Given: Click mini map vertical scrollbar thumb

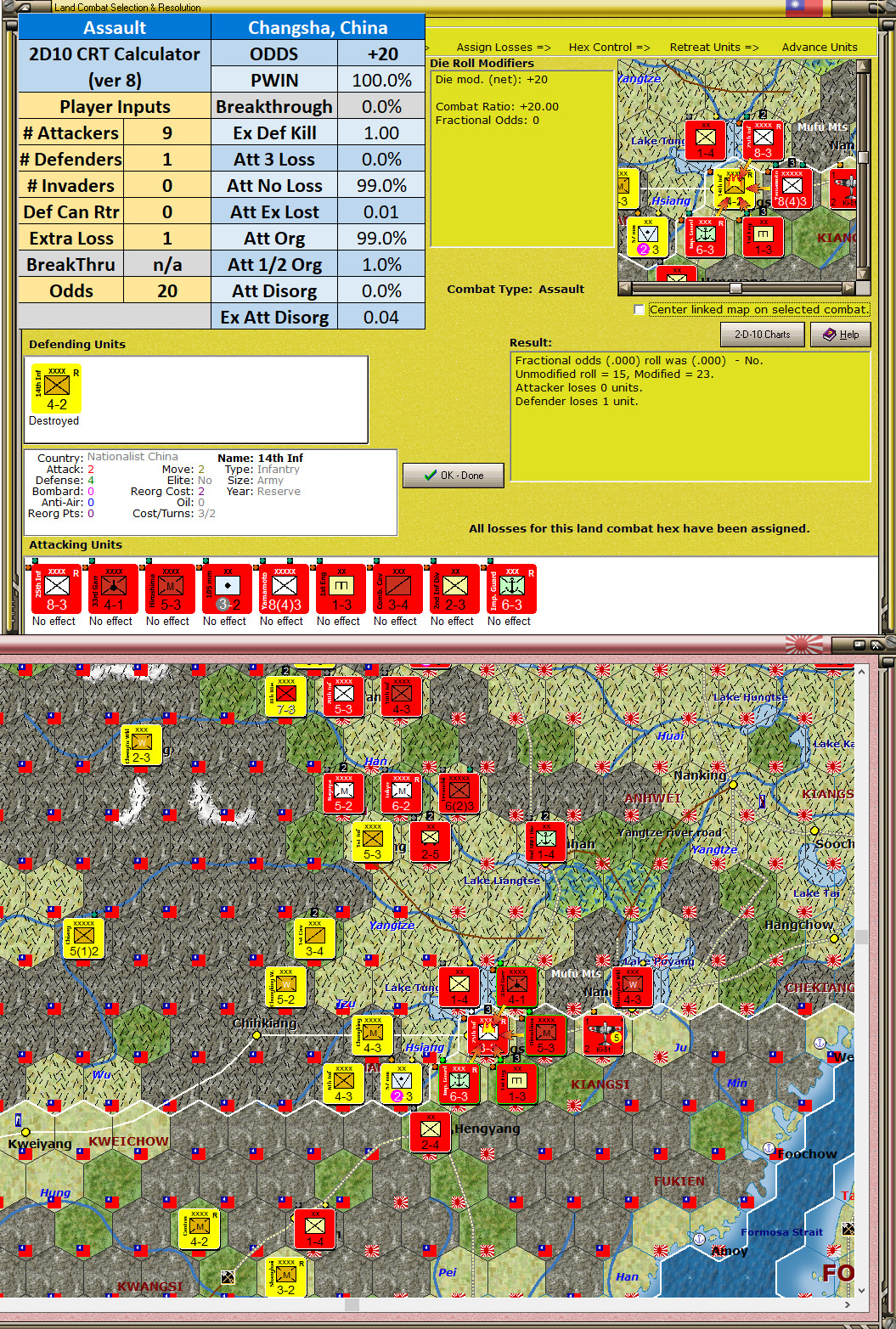Looking at the screenshot, I should [863, 157].
